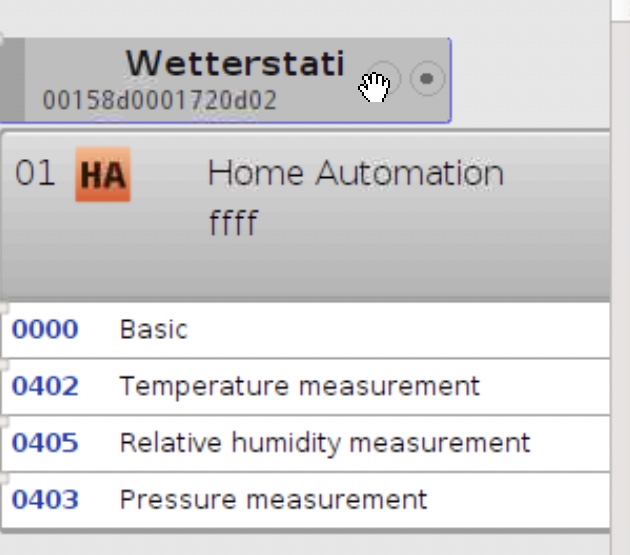Click the HA profile icon
630x555 pixels.
[x=103, y=176]
